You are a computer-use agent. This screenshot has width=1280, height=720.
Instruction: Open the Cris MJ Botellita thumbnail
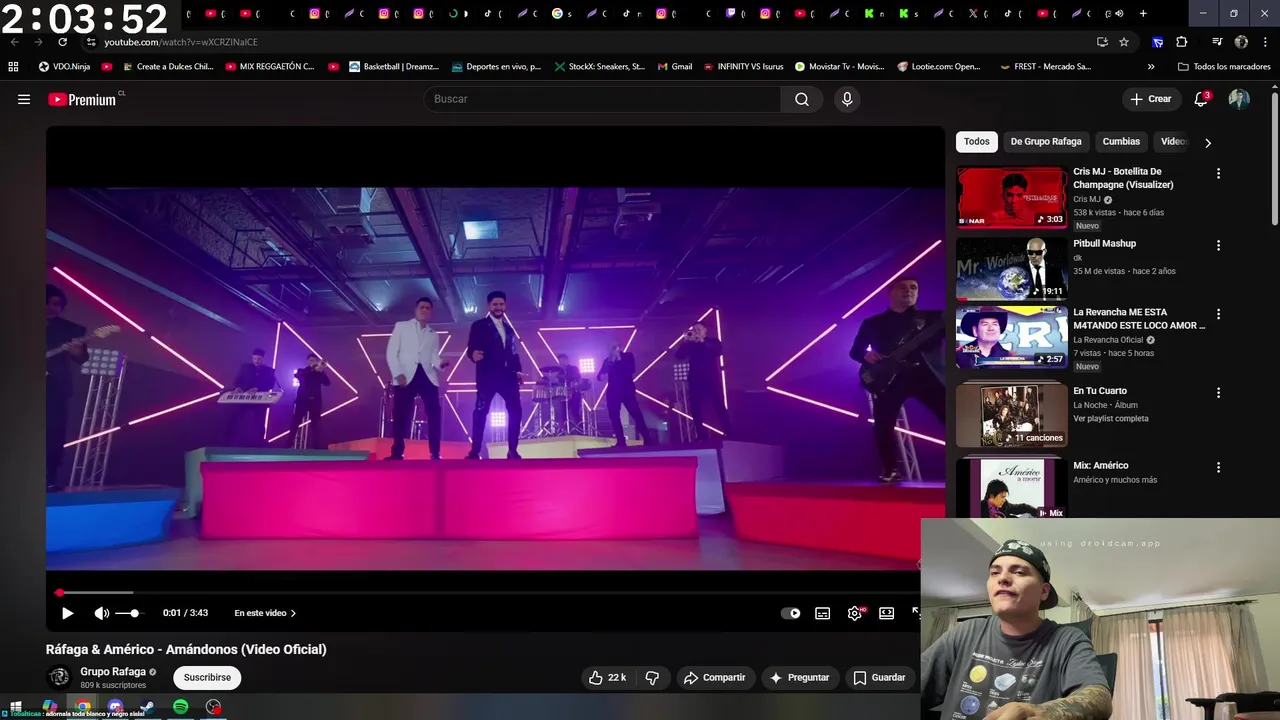coord(1011,198)
